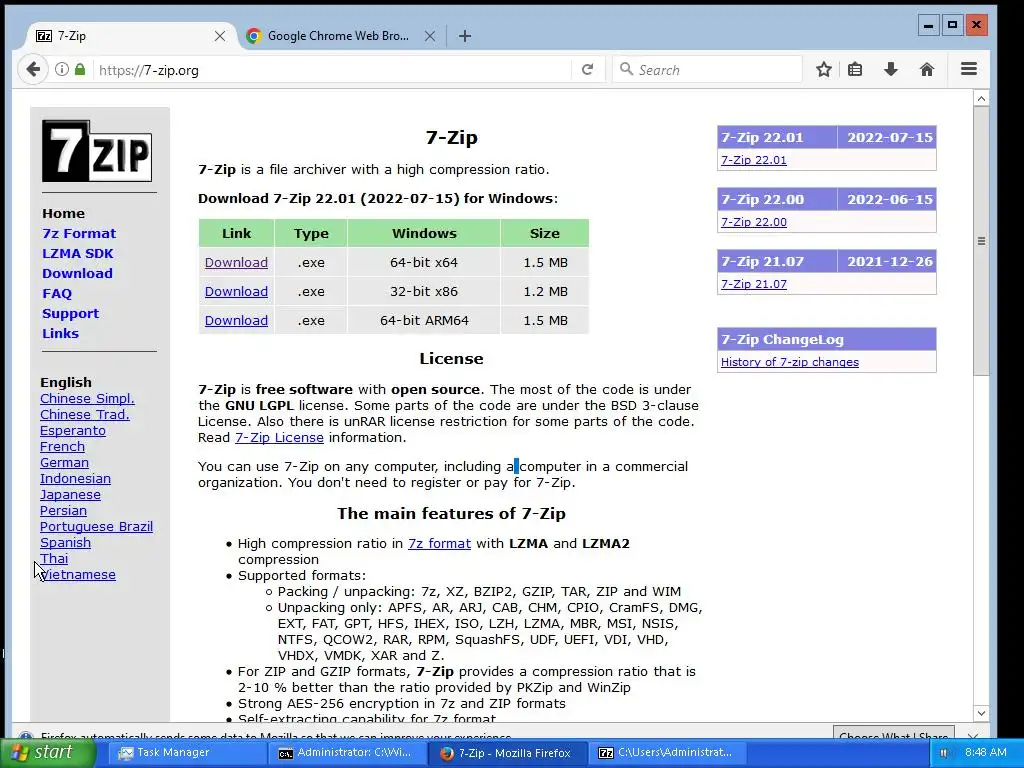Open the LZMA SDK page

[x=78, y=253]
